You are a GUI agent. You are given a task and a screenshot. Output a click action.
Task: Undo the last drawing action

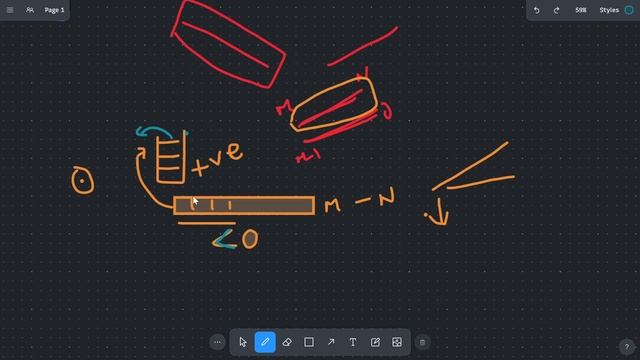tap(536, 10)
